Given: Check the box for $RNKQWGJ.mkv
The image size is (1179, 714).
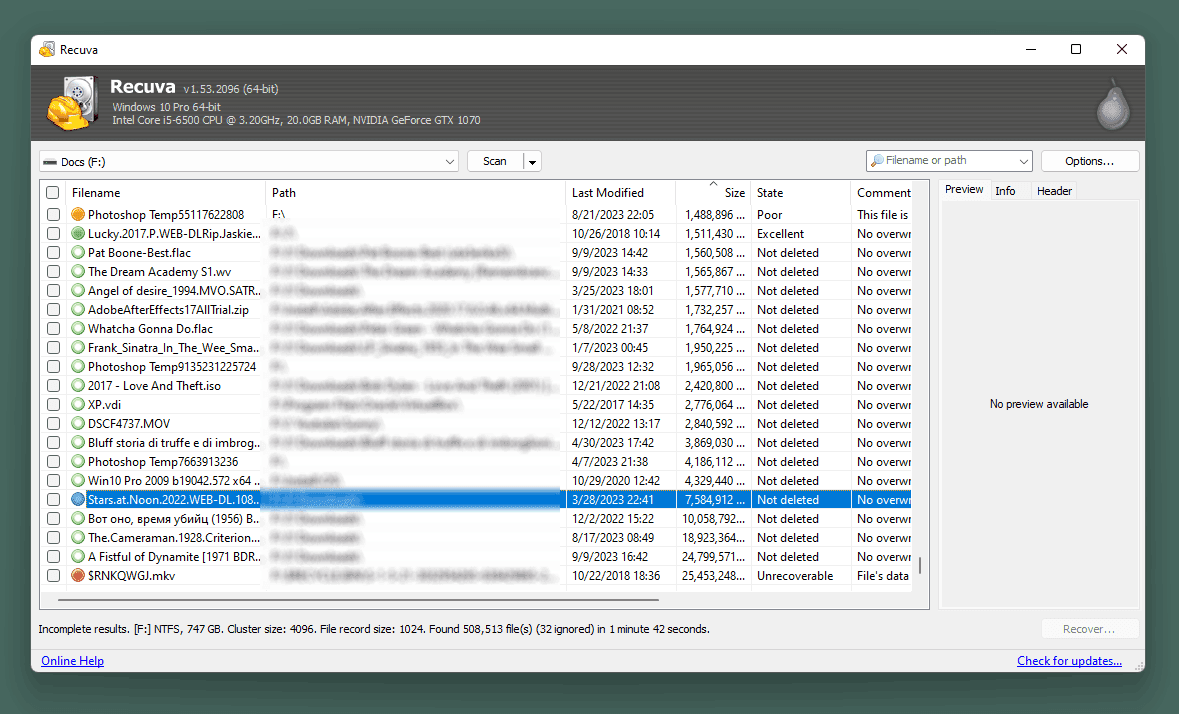Looking at the screenshot, I should pos(53,576).
